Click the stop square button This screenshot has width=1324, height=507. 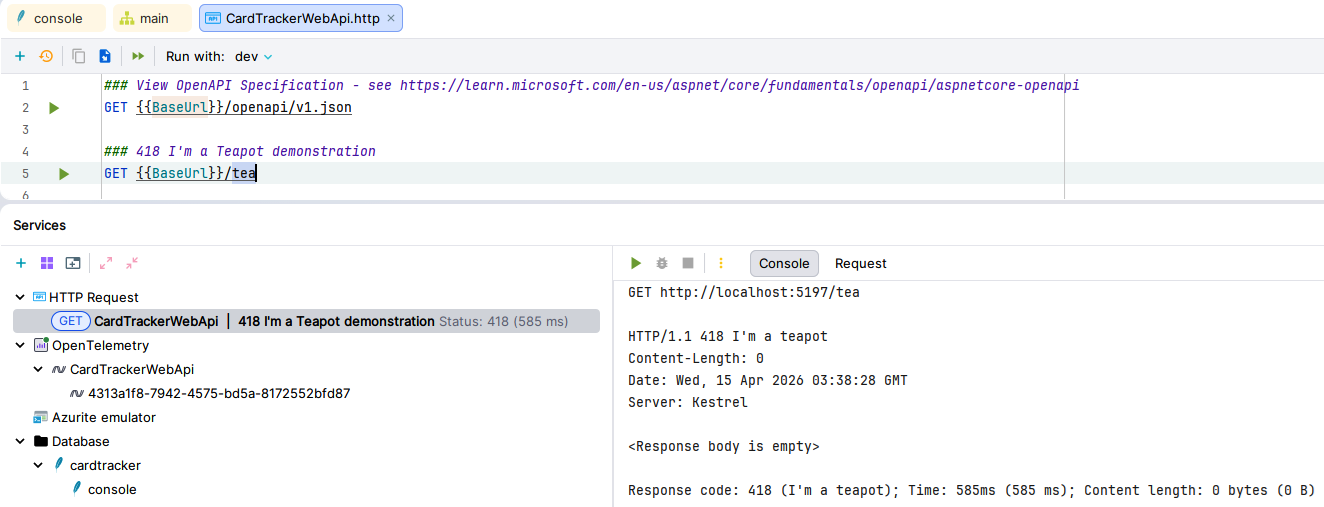click(x=688, y=263)
